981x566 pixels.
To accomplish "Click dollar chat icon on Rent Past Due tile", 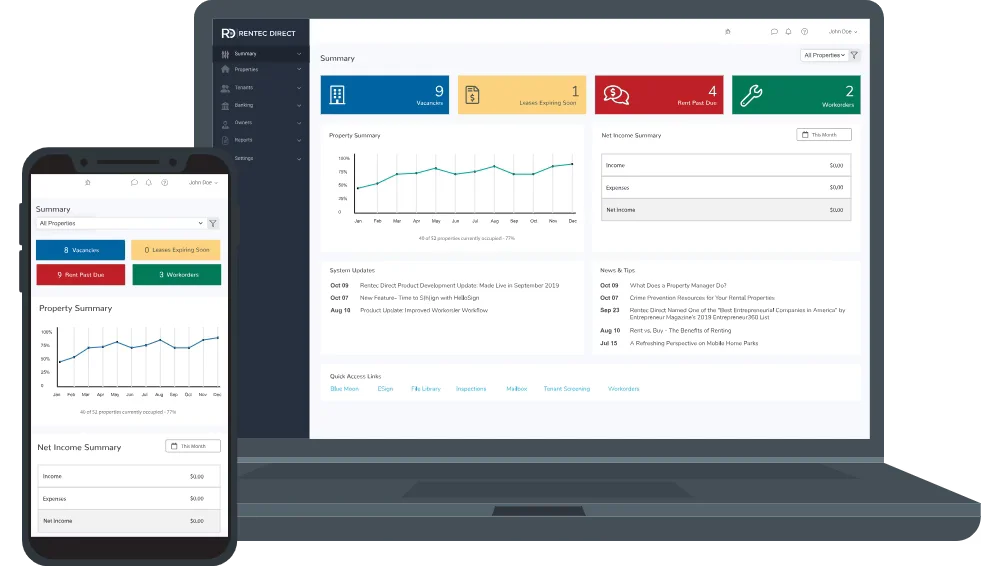I will [616, 95].
